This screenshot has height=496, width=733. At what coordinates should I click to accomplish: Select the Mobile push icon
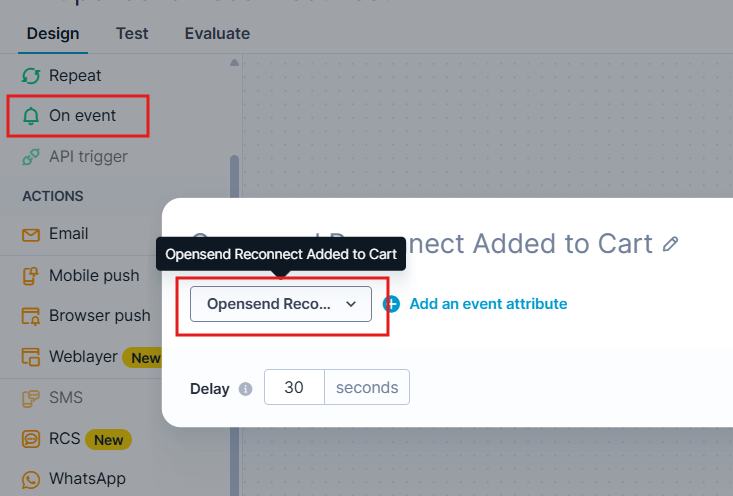[x=31, y=275]
